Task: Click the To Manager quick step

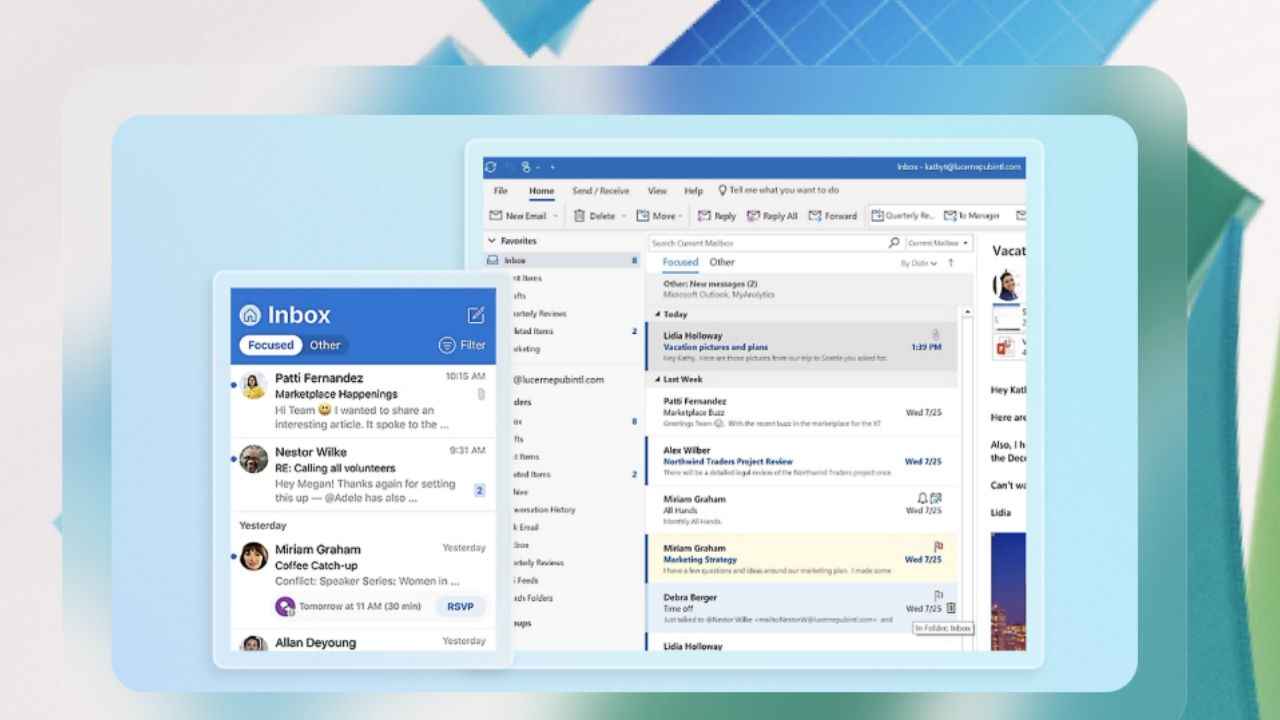Action: 970,215
